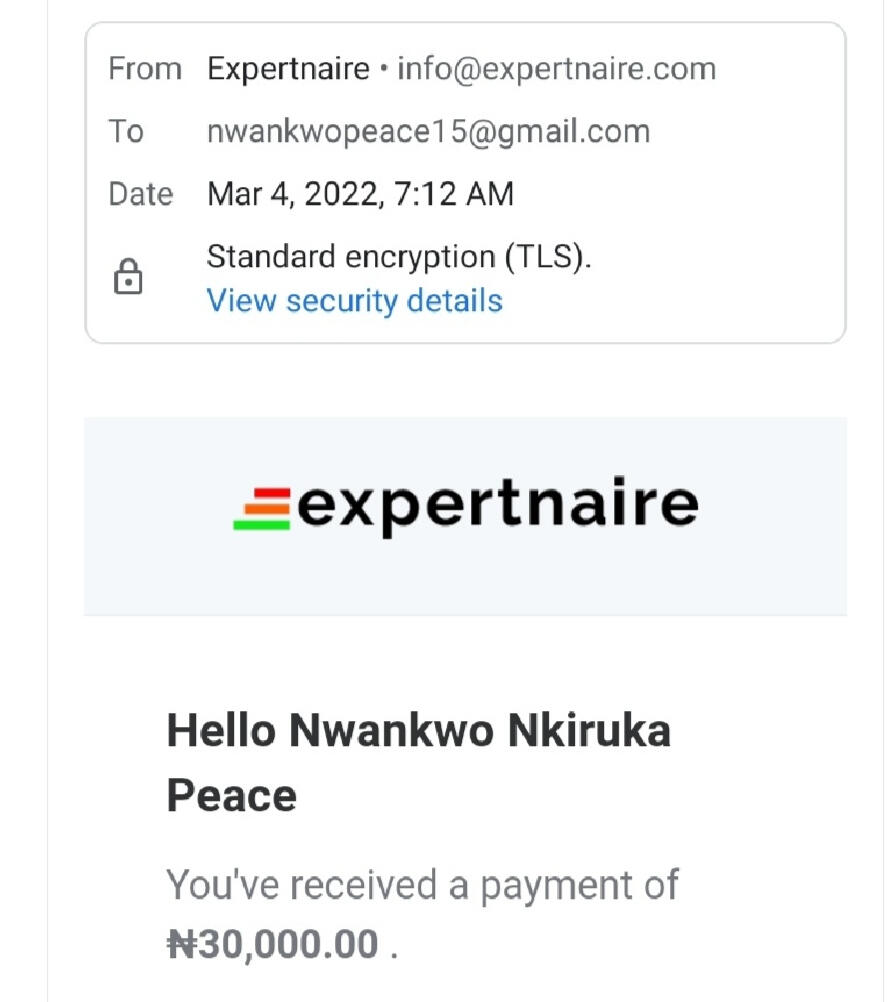Click the To field label

click(x=126, y=131)
